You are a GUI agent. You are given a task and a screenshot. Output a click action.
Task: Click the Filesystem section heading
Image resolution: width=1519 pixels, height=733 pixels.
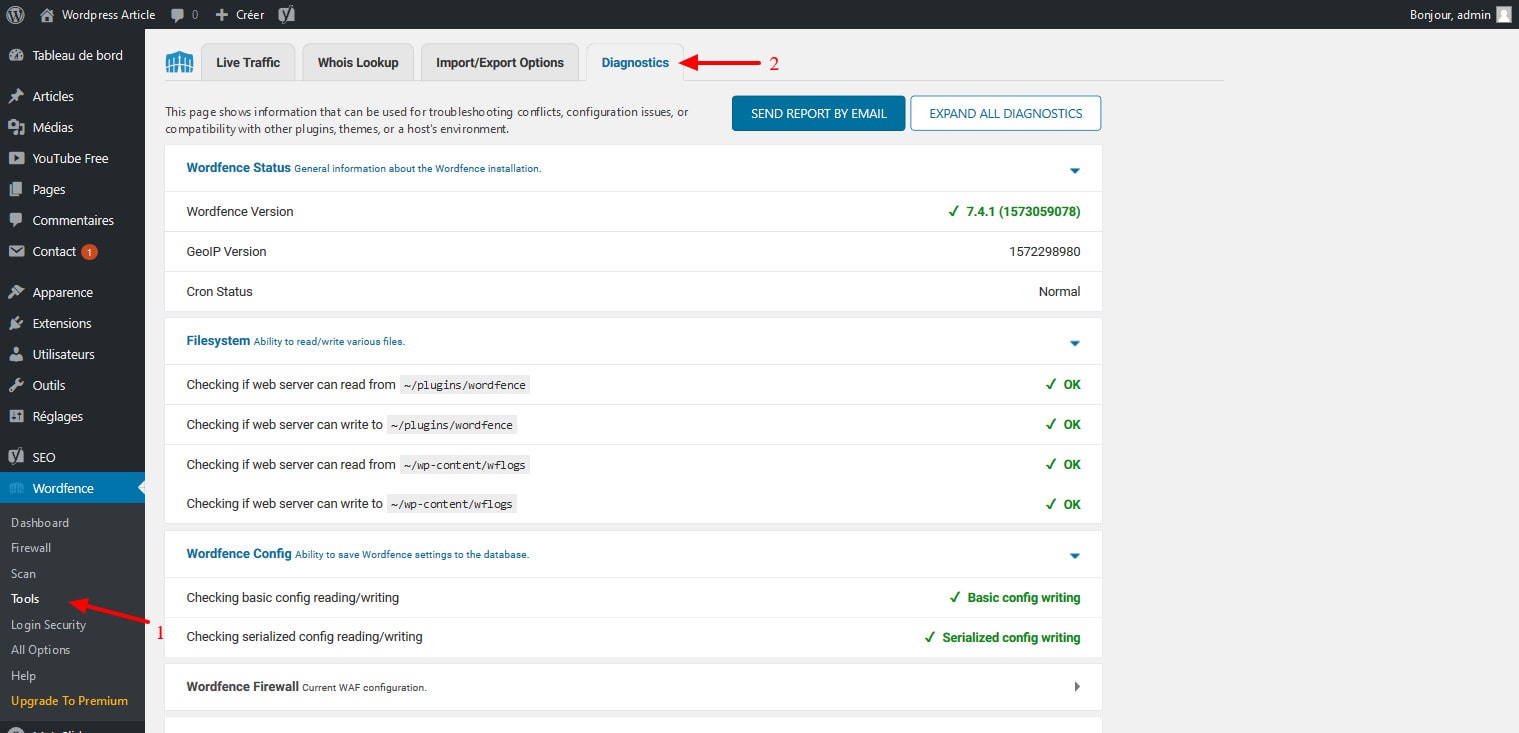tap(218, 341)
